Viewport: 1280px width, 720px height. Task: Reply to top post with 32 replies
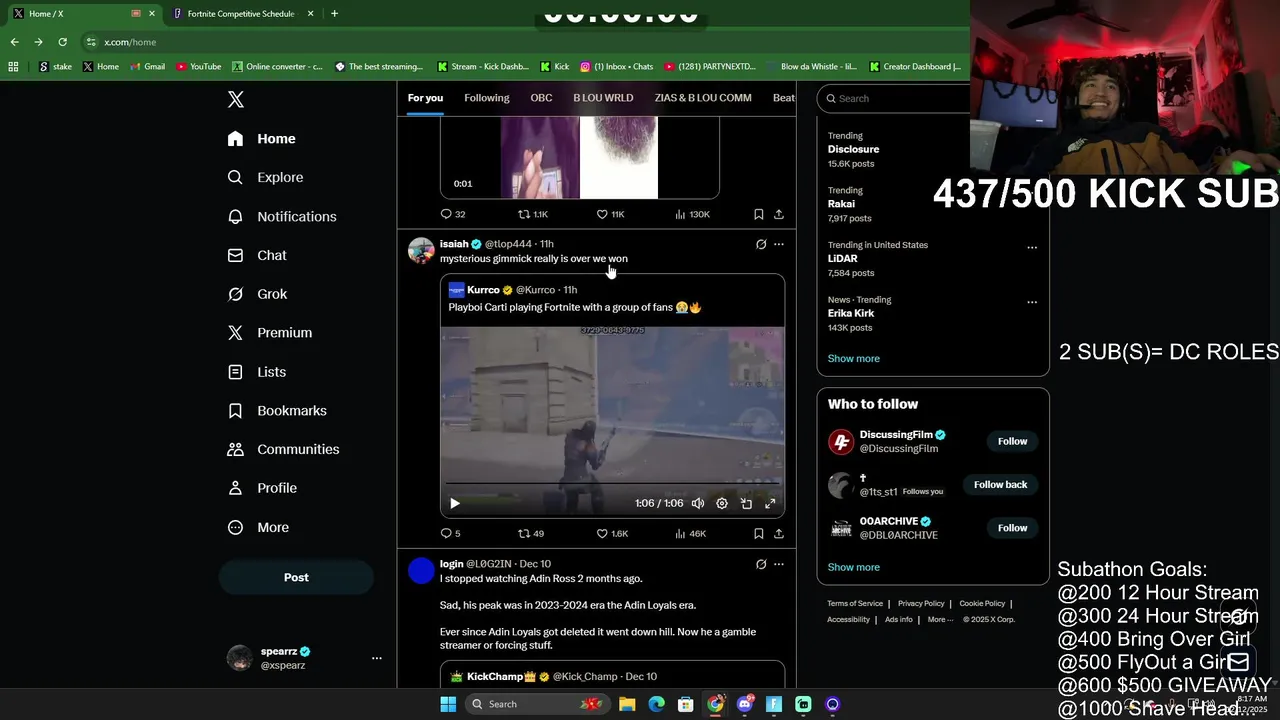(453, 214)
